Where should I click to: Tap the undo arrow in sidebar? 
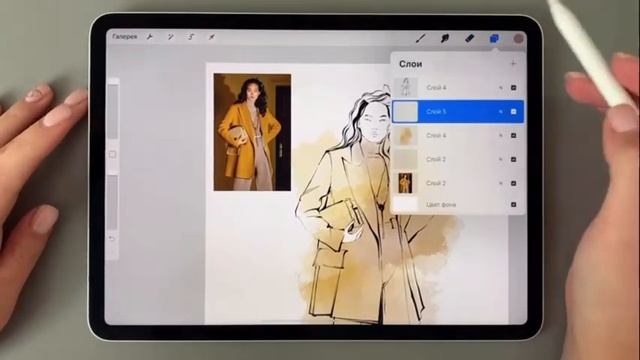tap(112, 238)
